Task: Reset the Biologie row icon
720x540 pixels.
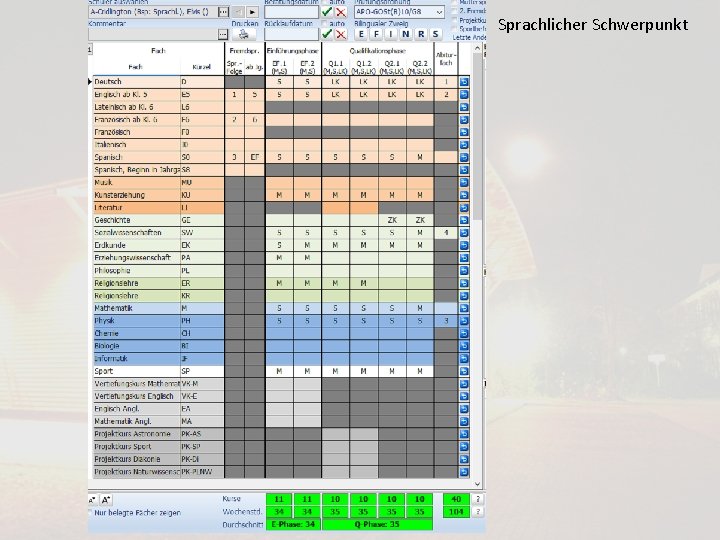Action: tap(464, 346)
